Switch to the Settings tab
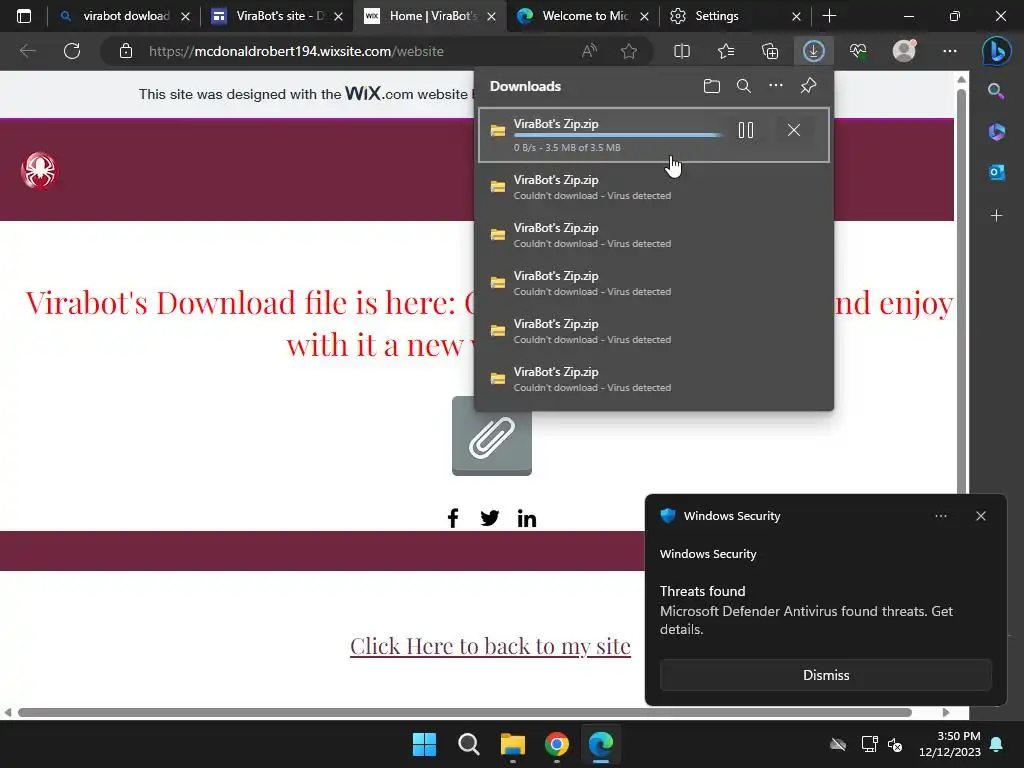The height and width of the screenshot is (768, 1024). 716,16
